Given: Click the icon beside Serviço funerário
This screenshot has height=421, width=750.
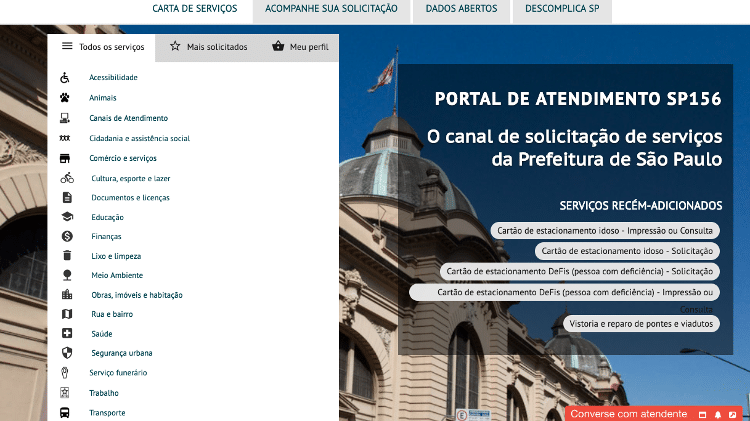Looking at the screenshot, I should coord(65,373).
